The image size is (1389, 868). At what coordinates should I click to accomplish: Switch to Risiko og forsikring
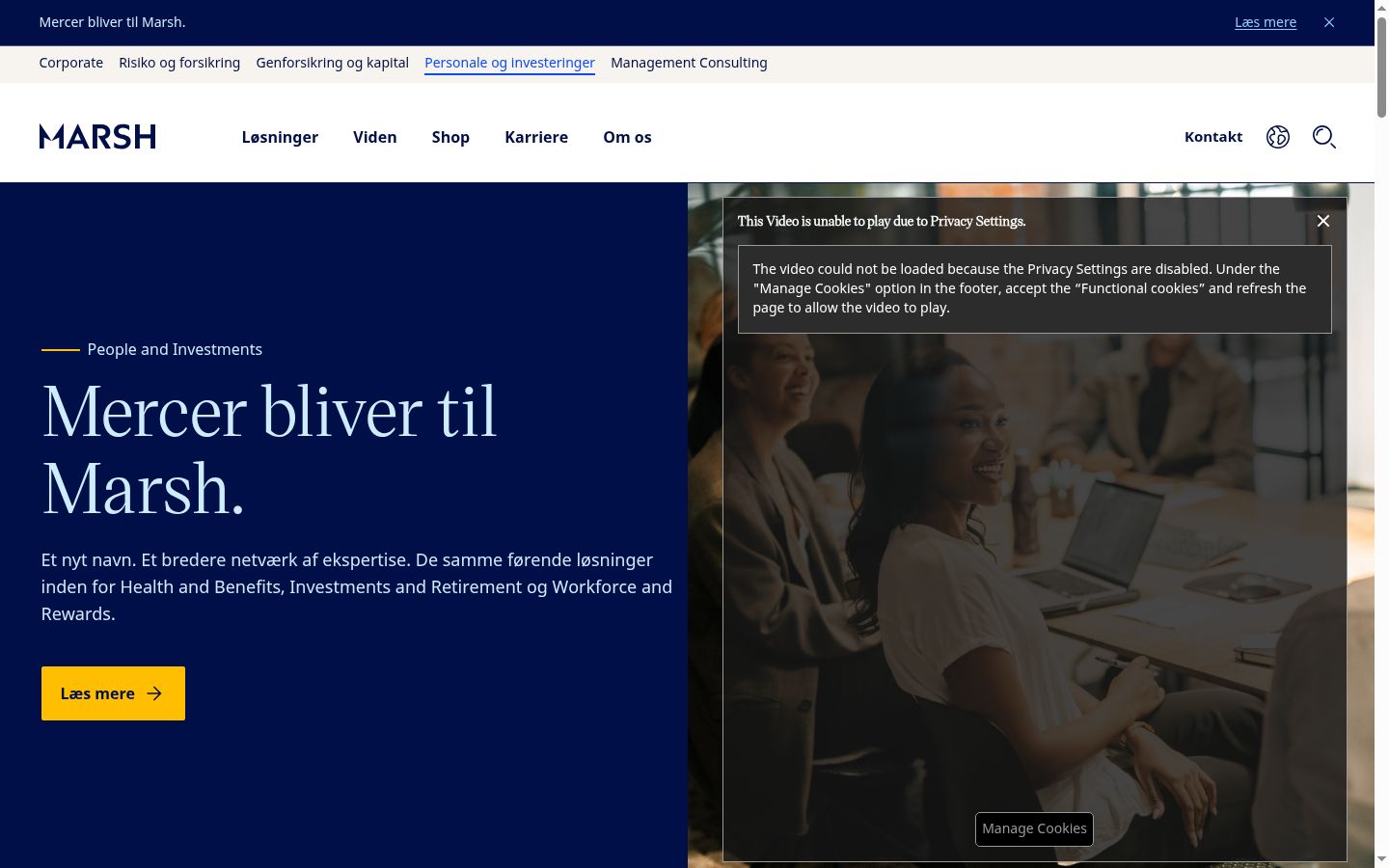[x=179, y=63]
